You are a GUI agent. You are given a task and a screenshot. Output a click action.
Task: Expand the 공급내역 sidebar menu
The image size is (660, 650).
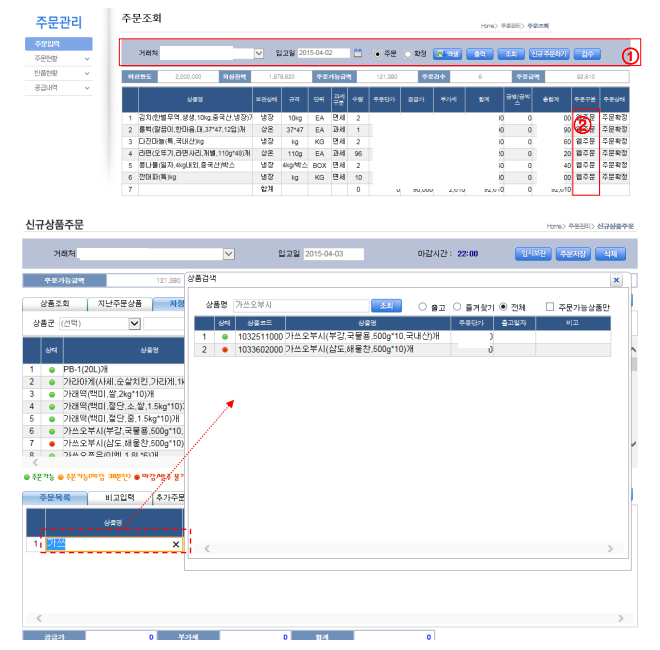coord(59,88)
